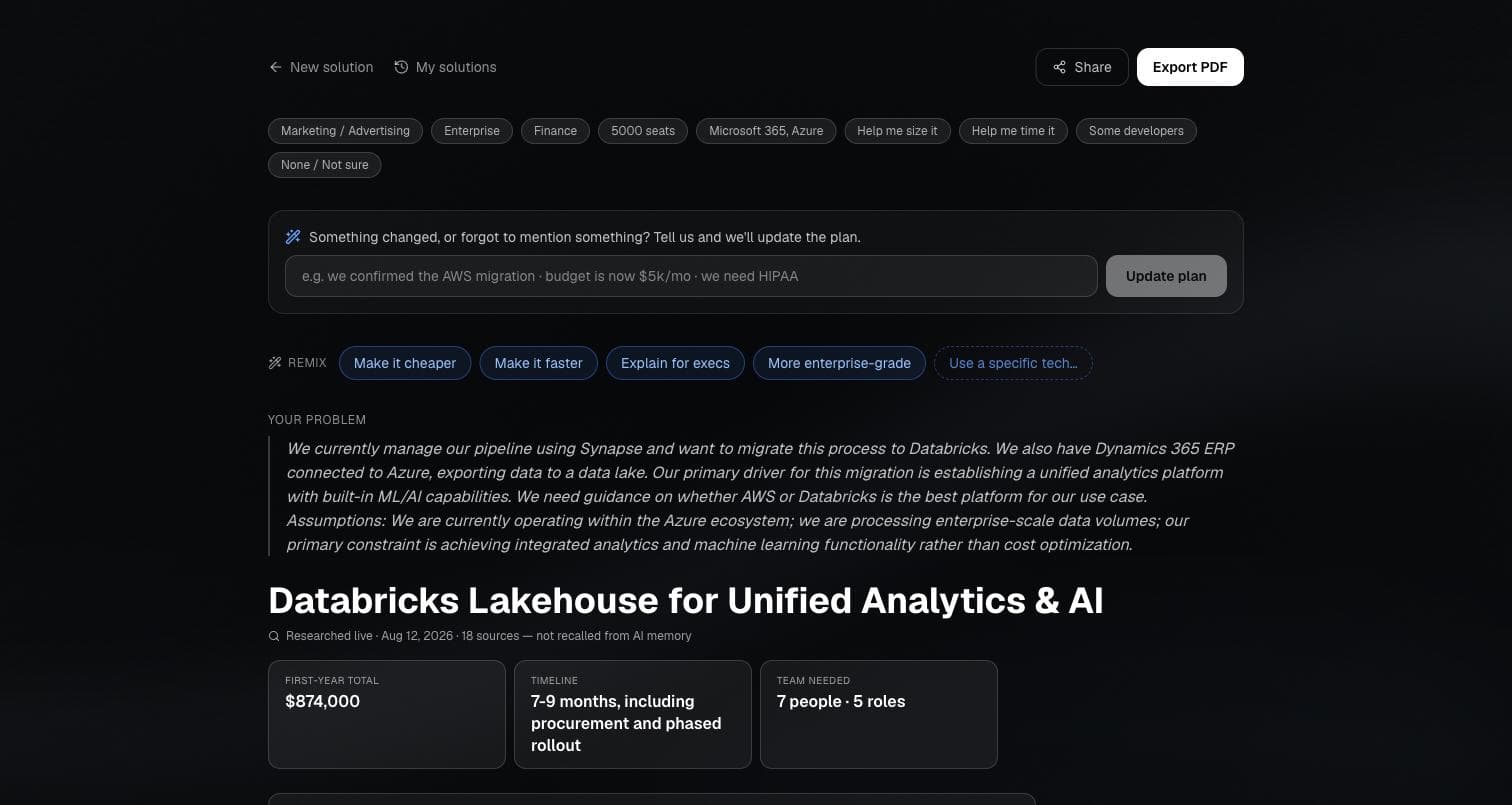The height and width of the screenshot is (805, 1512).
Task: Click the Share button
Action: click(x=1082, y=67)
